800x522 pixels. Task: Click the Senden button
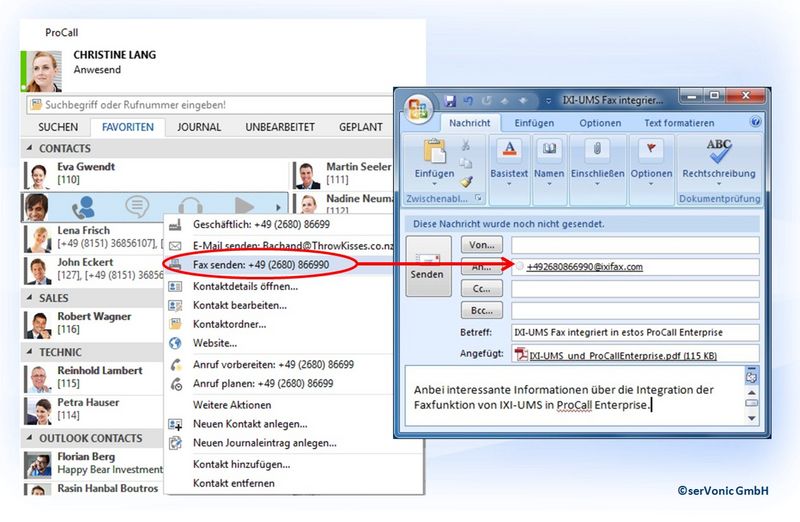[428, 266]
